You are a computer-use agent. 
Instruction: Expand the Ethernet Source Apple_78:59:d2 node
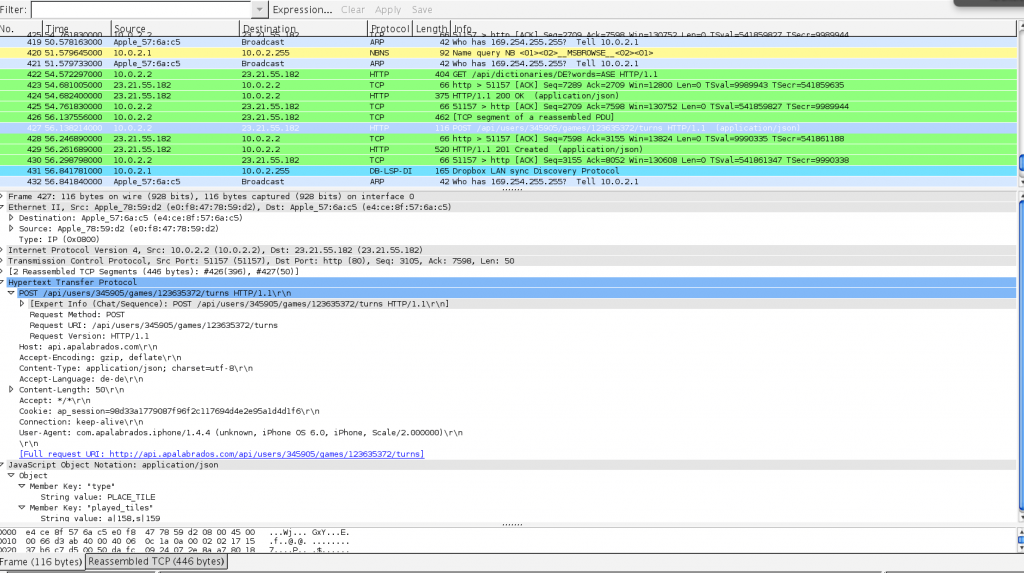click(11, 228)
